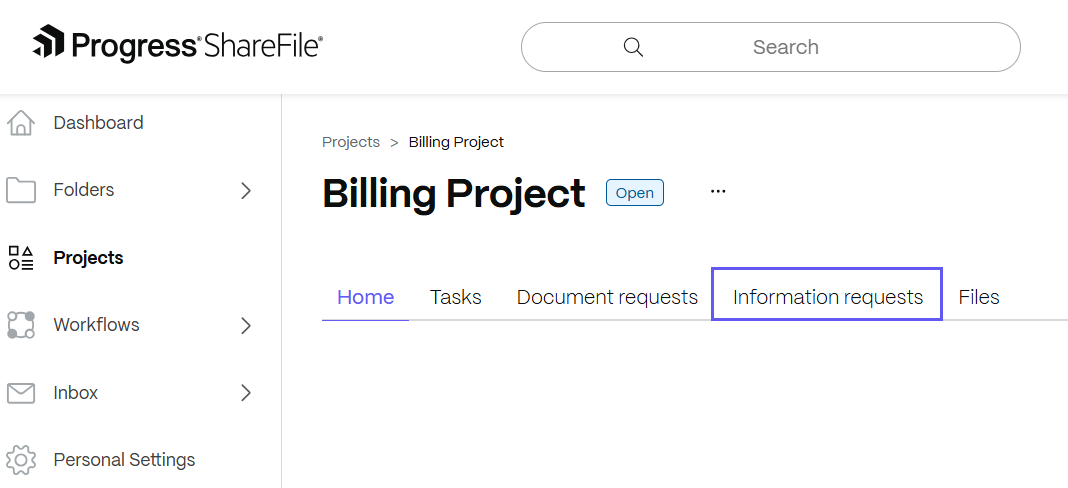This screenshot has width=1068, height=488.
Task: Switch to the Tasks tab
Action: click(456, 297)
